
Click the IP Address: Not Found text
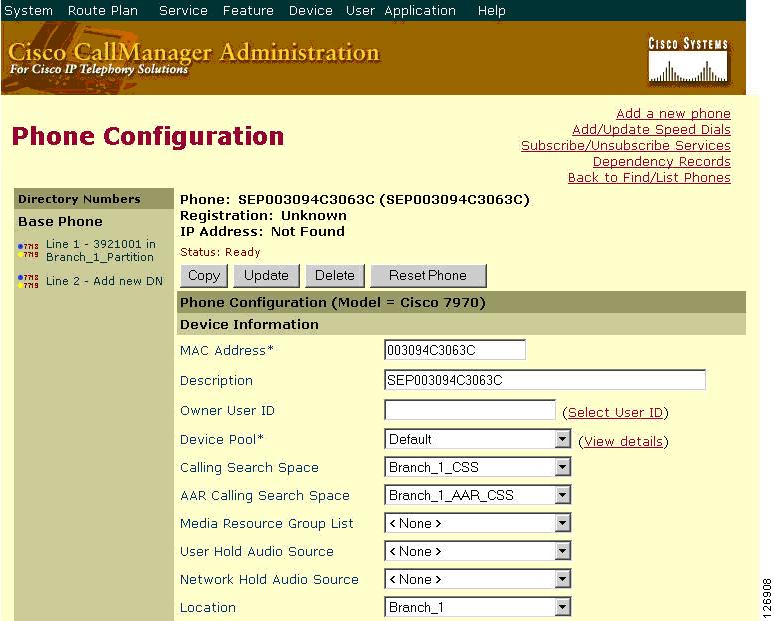point(262,232)
